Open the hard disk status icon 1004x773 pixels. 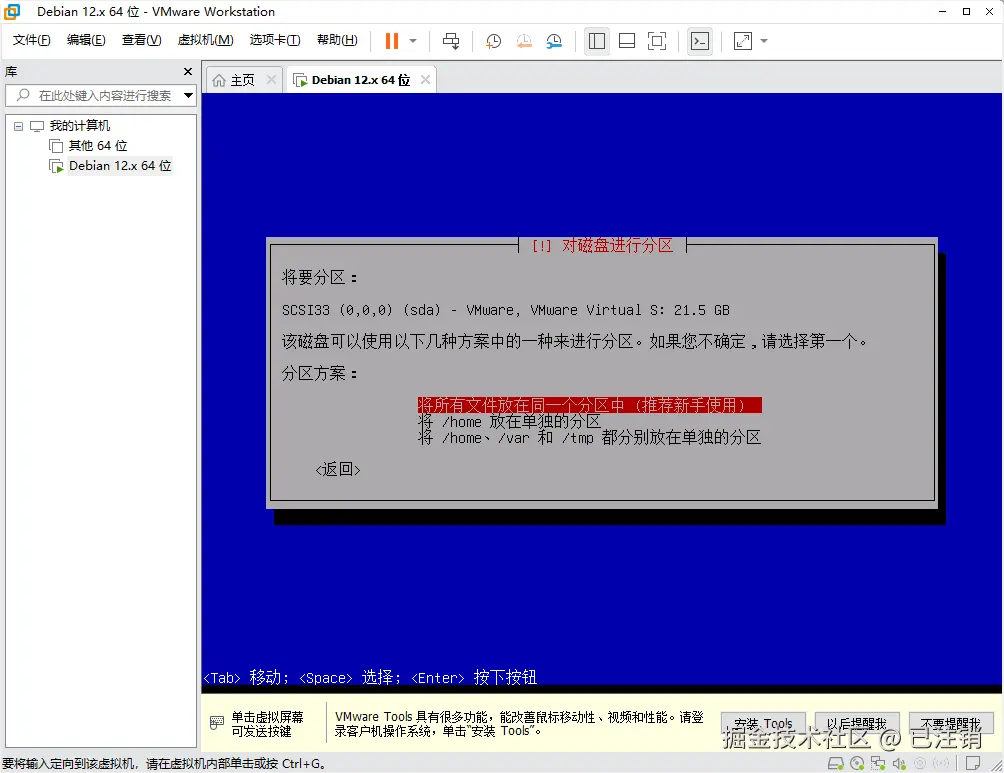835,763
